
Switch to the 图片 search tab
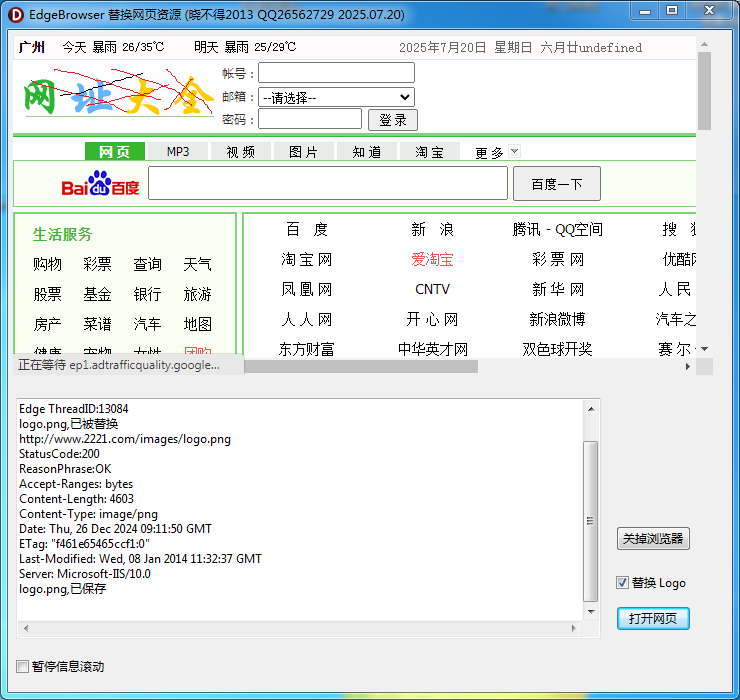coord(303,152)
